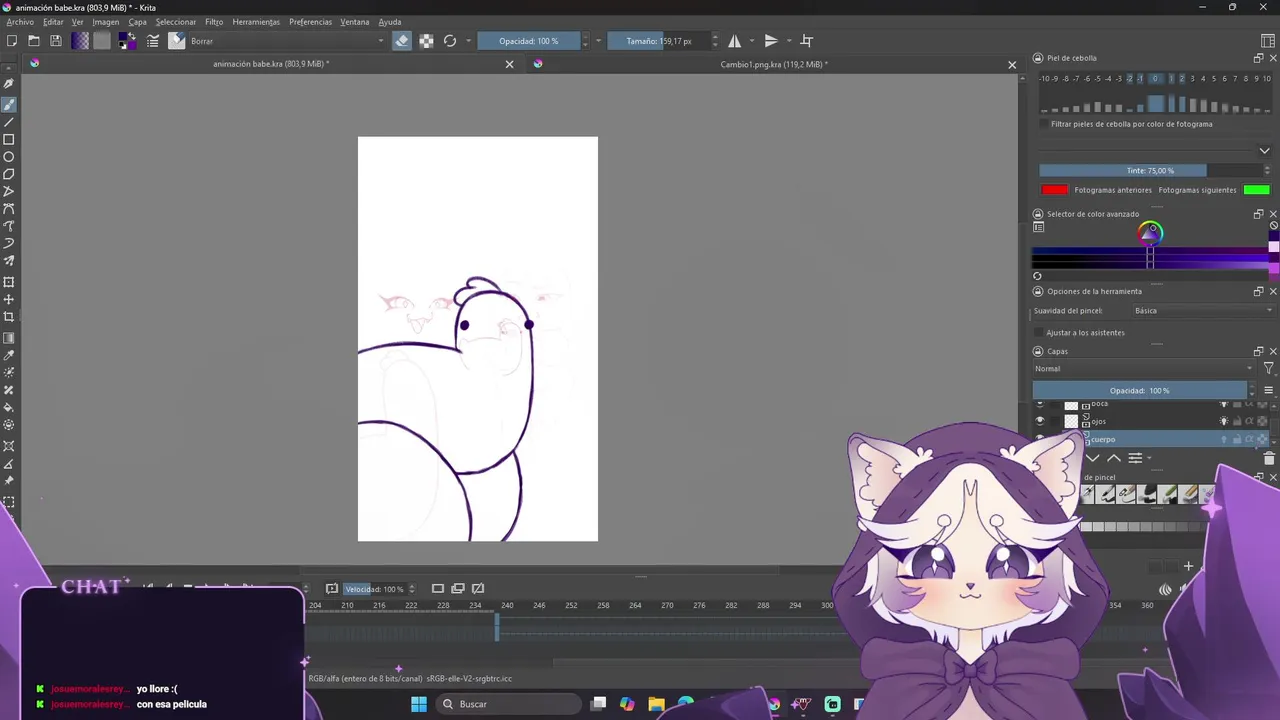Select the Freehand Brush tool
Viewport: 1280px width, 720px height.
9,105
